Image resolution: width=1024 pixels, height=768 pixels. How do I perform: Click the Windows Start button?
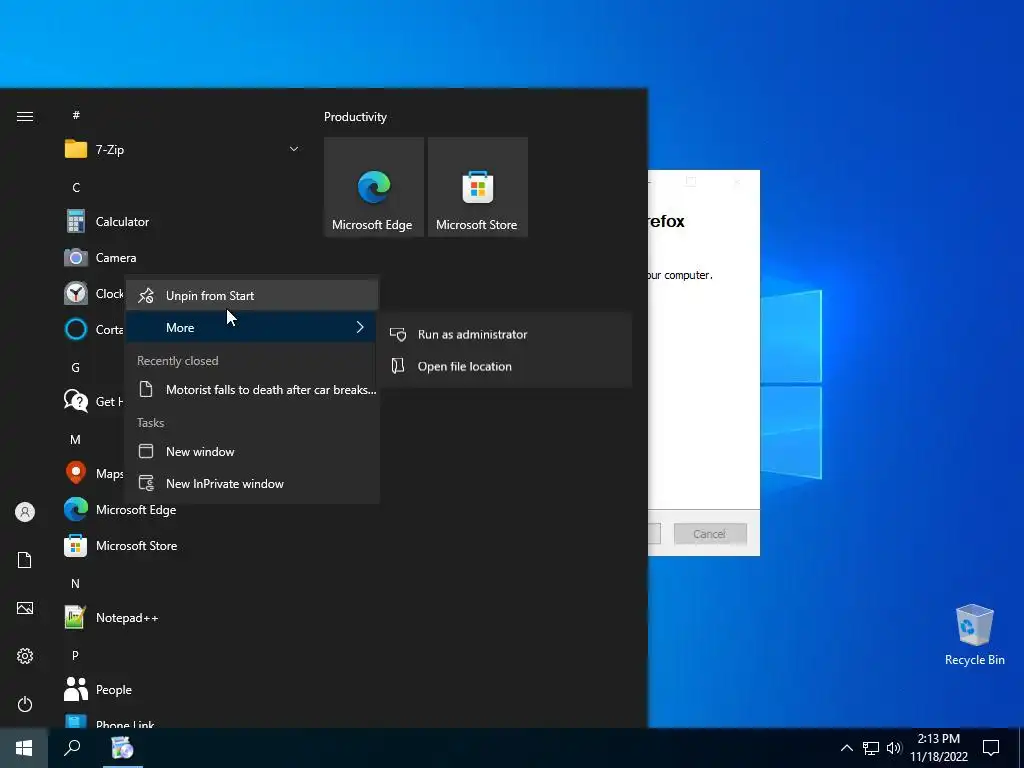pos(24,748)
